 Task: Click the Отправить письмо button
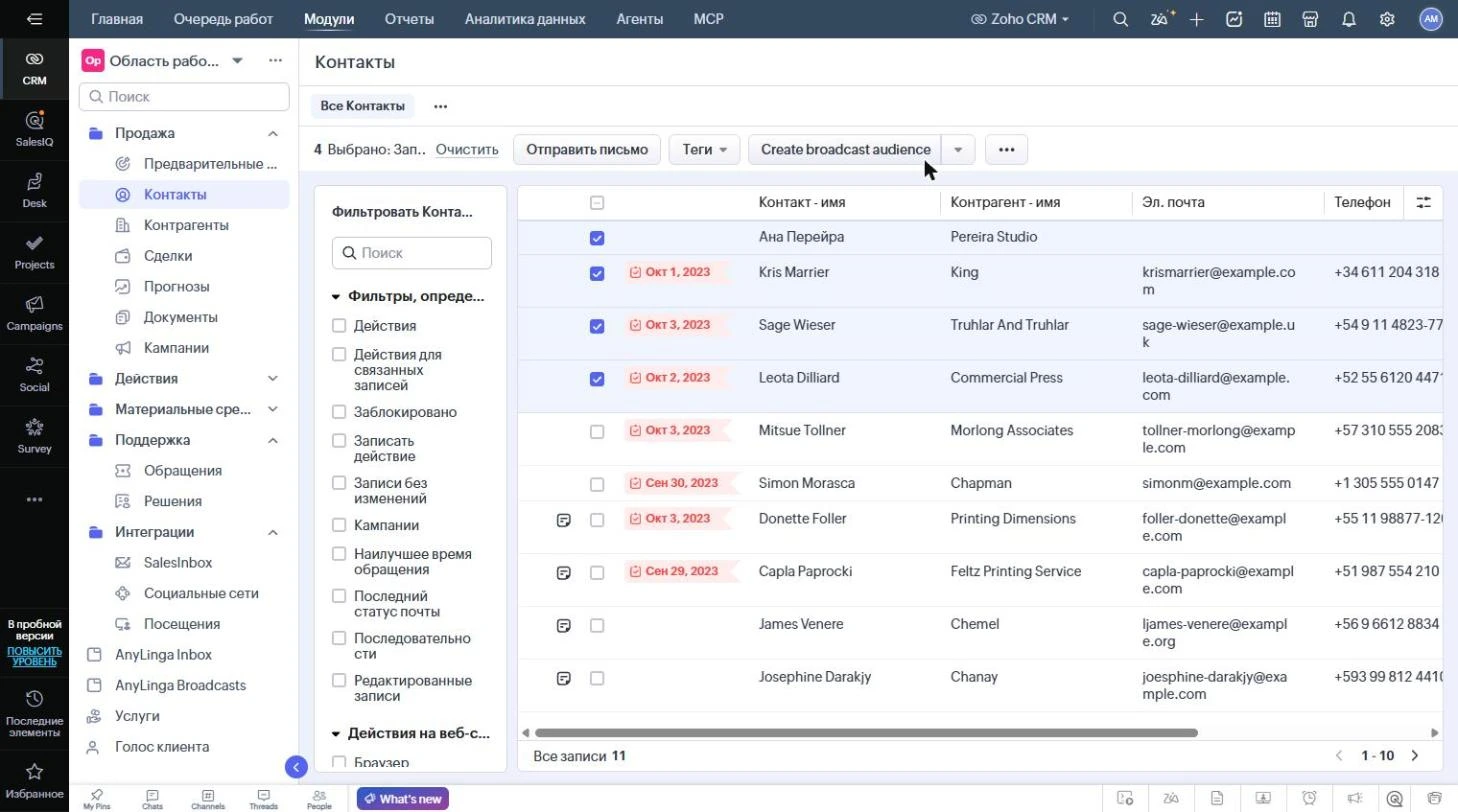point(587,149)
